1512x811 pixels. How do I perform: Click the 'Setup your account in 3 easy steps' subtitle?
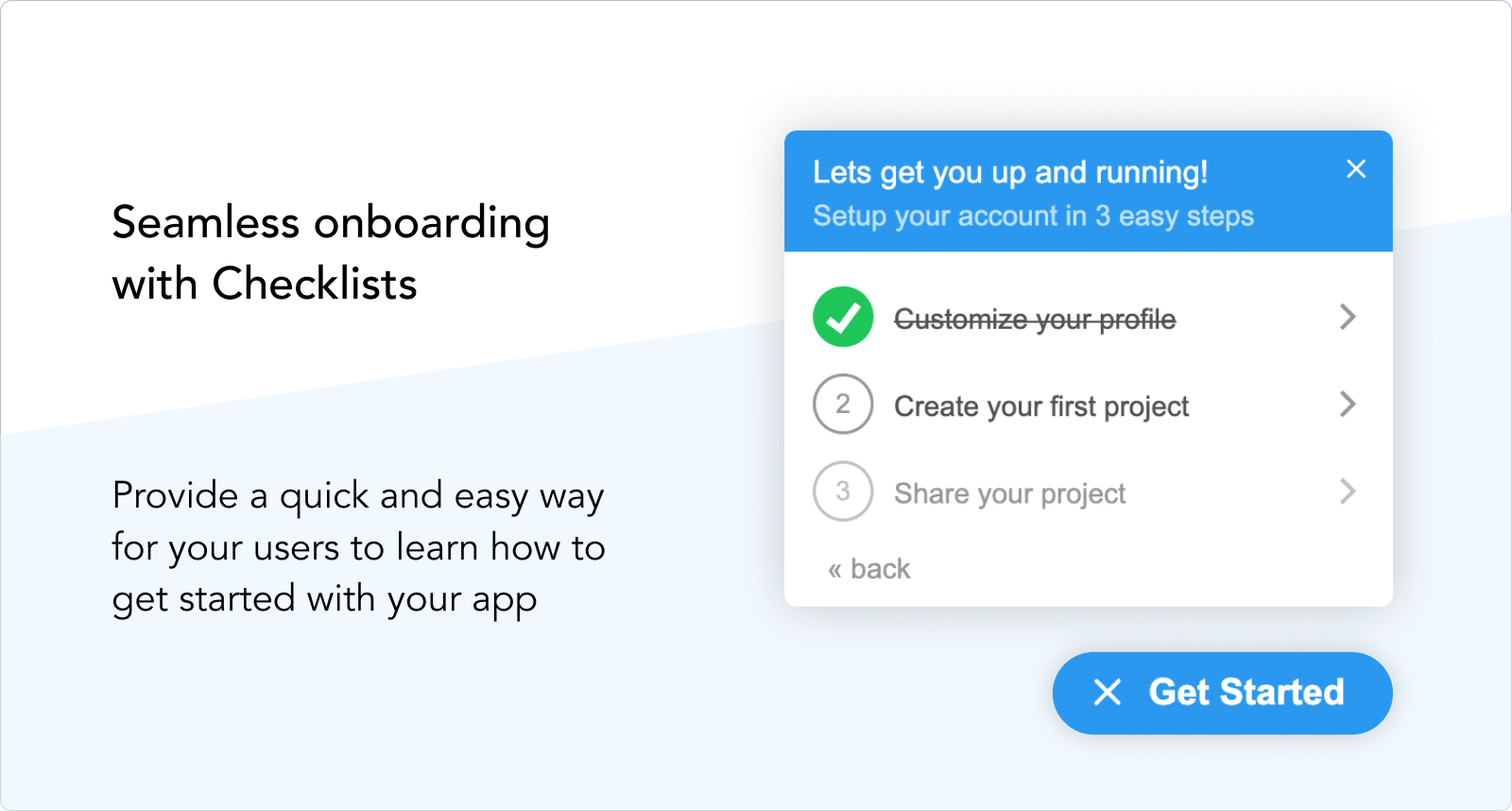tap(1033, 216)
